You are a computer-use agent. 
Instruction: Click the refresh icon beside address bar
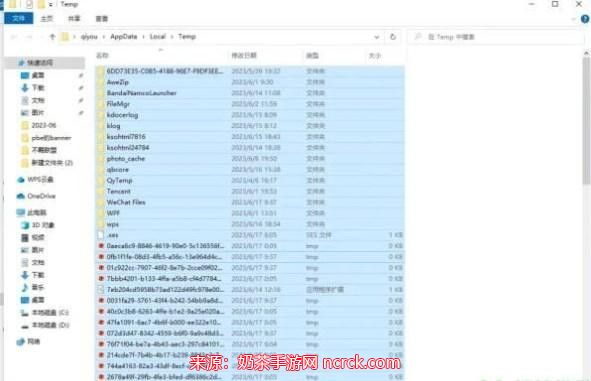(x=393, y=37)
